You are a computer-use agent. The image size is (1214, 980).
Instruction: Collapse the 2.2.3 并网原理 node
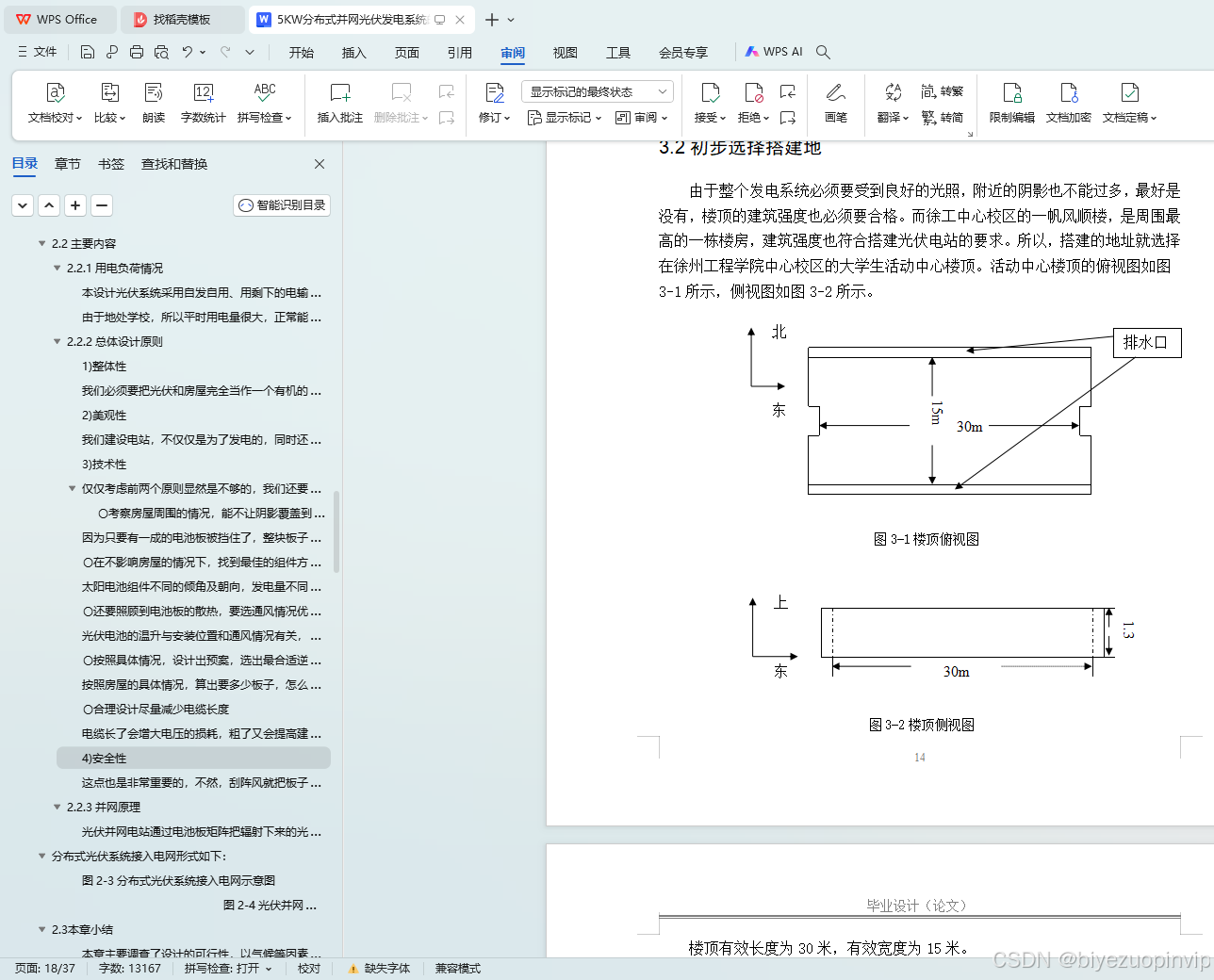click(57, 808)
